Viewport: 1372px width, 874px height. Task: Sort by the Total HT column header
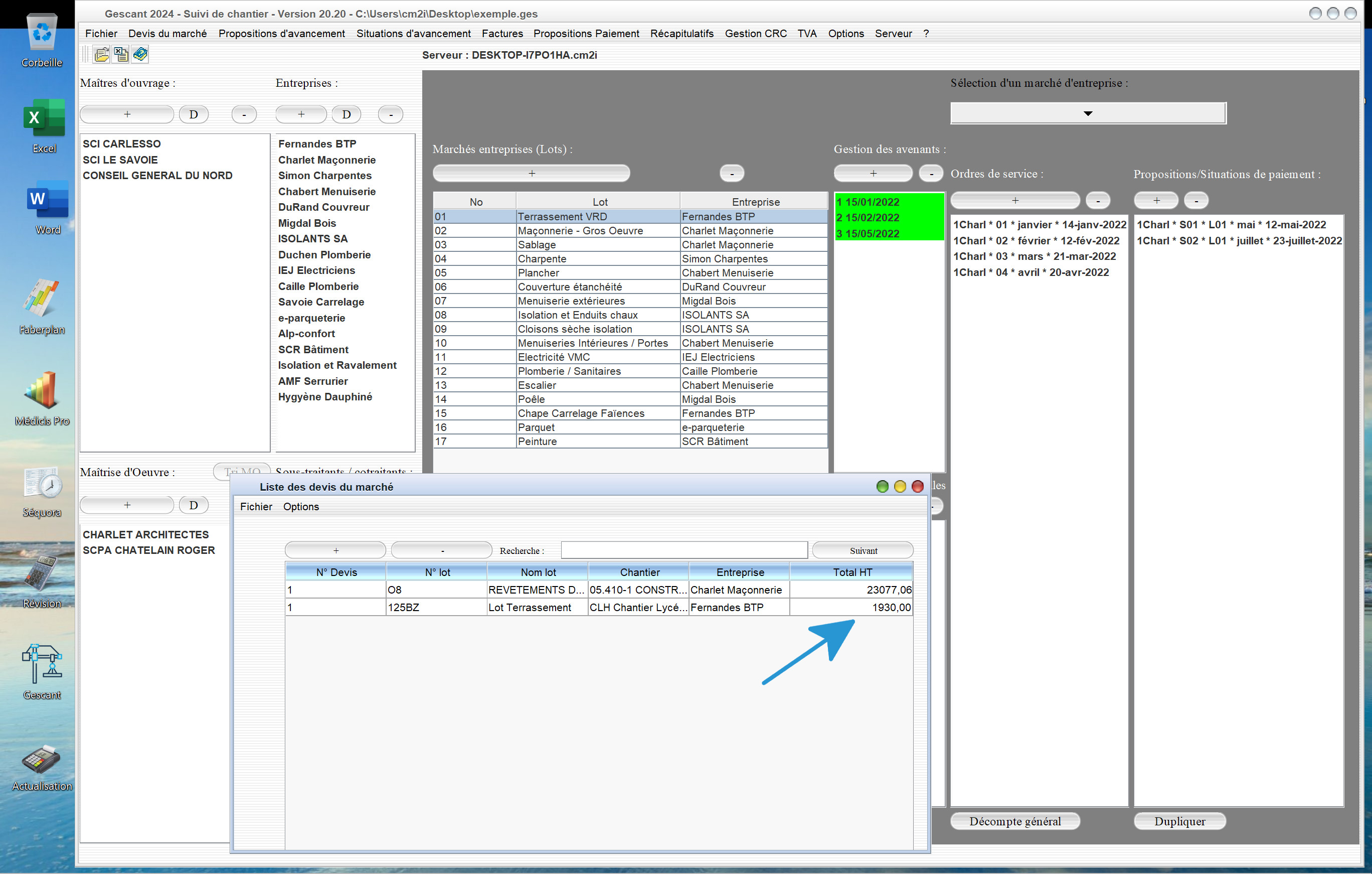tap(852, 572)
